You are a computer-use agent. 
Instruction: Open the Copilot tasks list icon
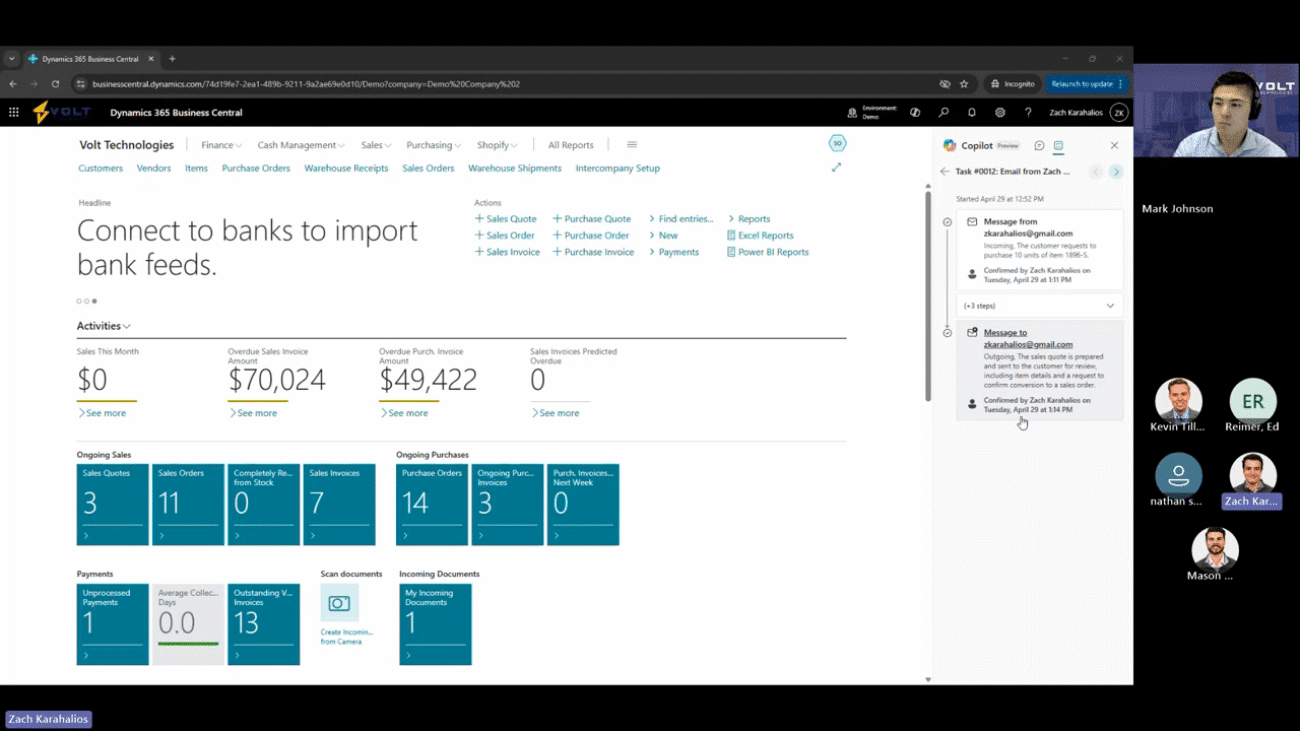pos(1058,146)
